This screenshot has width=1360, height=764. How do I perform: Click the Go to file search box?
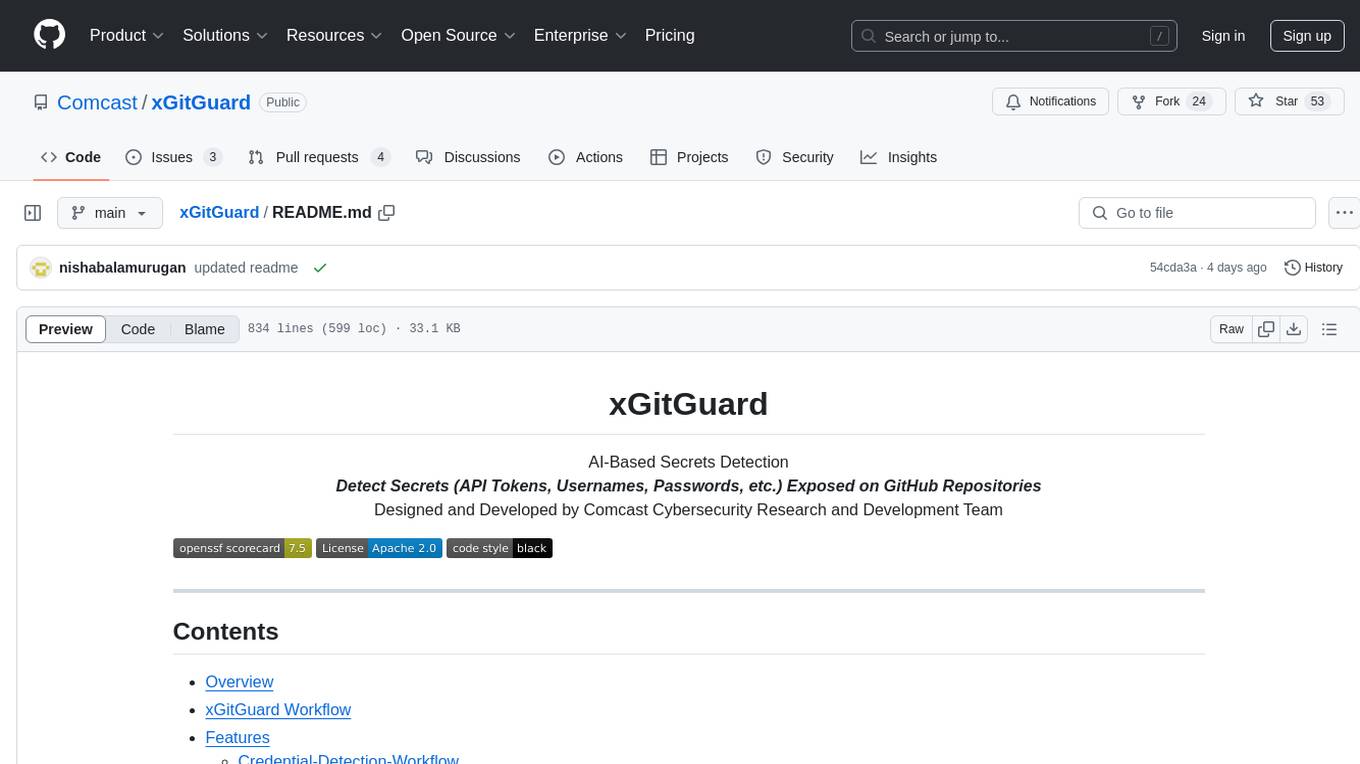click(1197, 213)
